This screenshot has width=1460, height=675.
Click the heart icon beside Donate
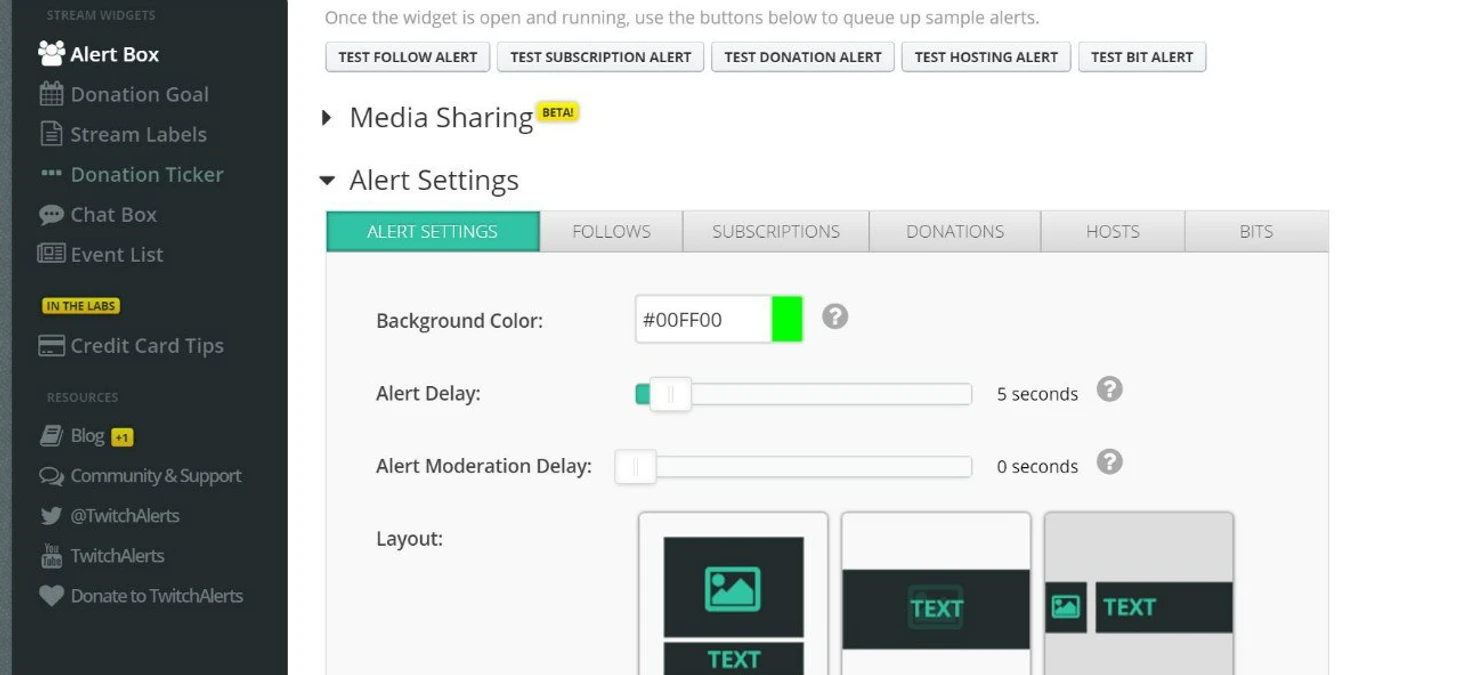[x=51, y=596]
